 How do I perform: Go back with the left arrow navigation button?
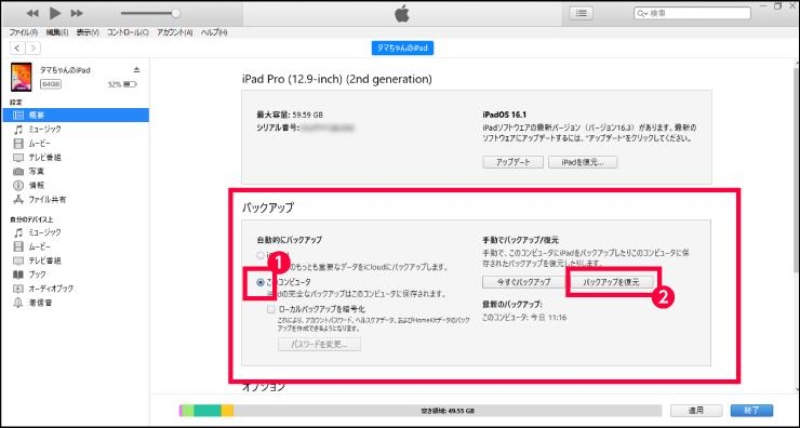17,48
